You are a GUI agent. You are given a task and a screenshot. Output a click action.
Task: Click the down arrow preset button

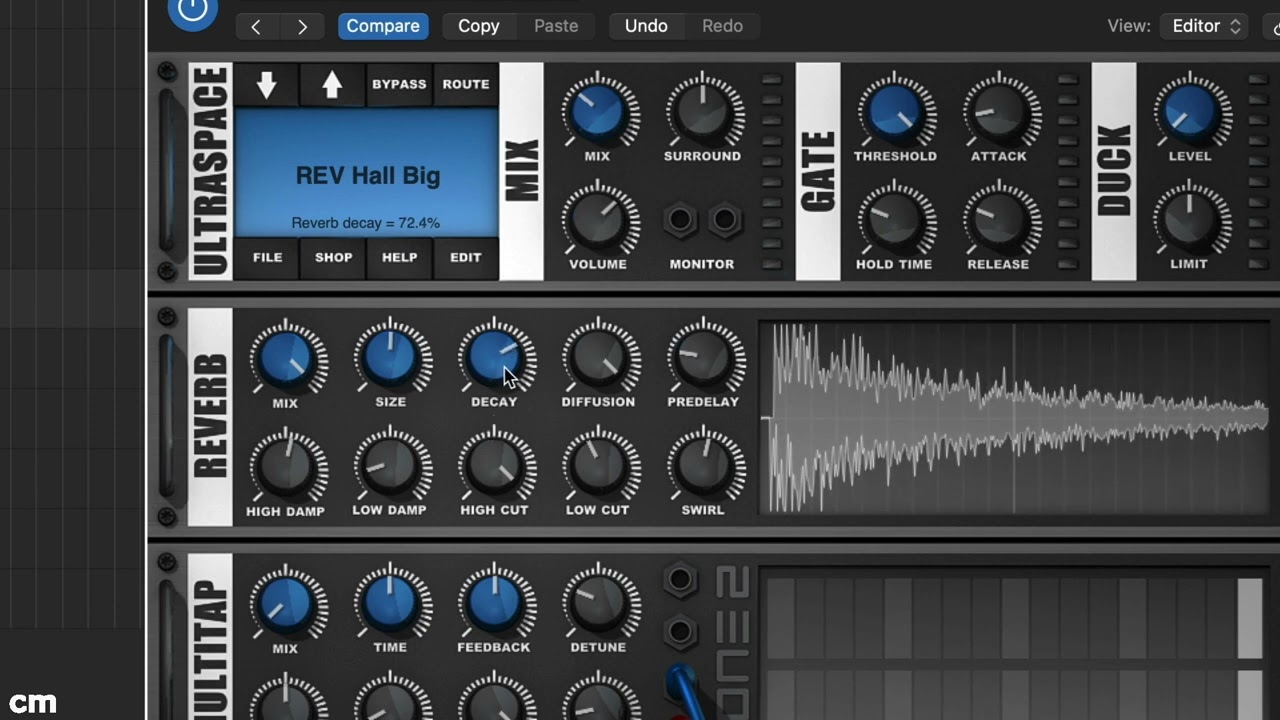coord(266,85)
